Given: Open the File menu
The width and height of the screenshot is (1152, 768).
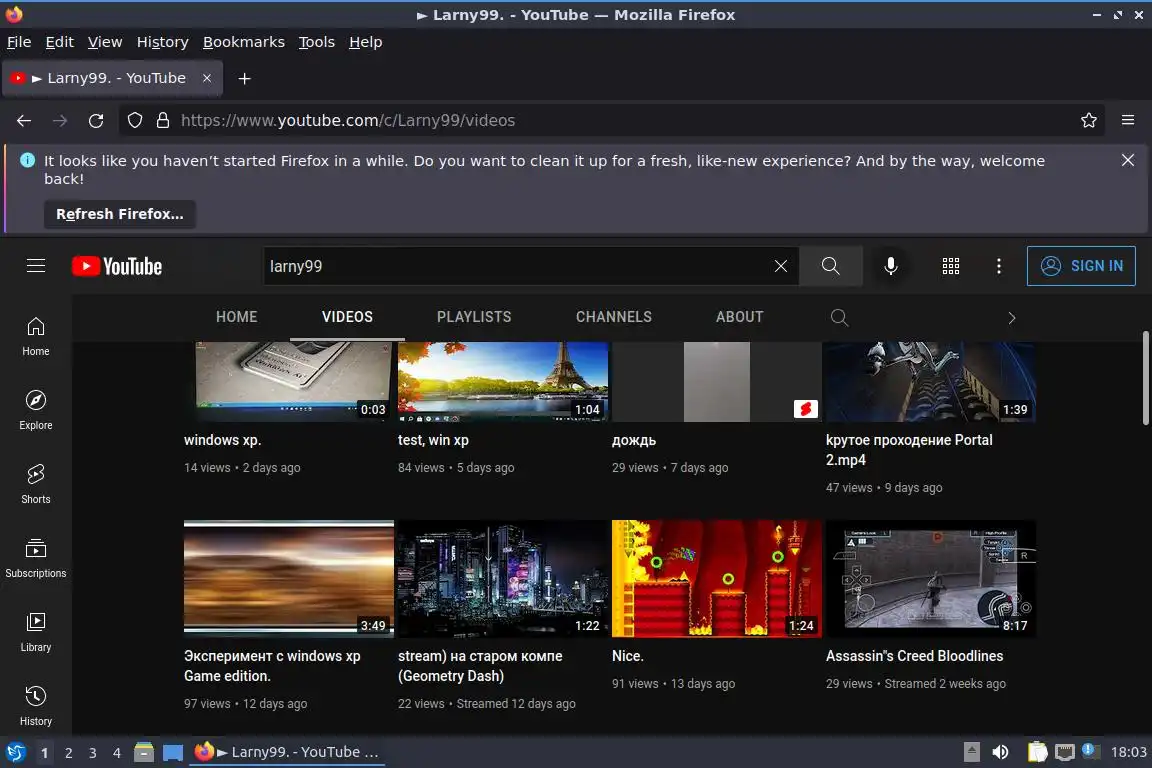Looking at the screenshot, I should click(19, 42).
